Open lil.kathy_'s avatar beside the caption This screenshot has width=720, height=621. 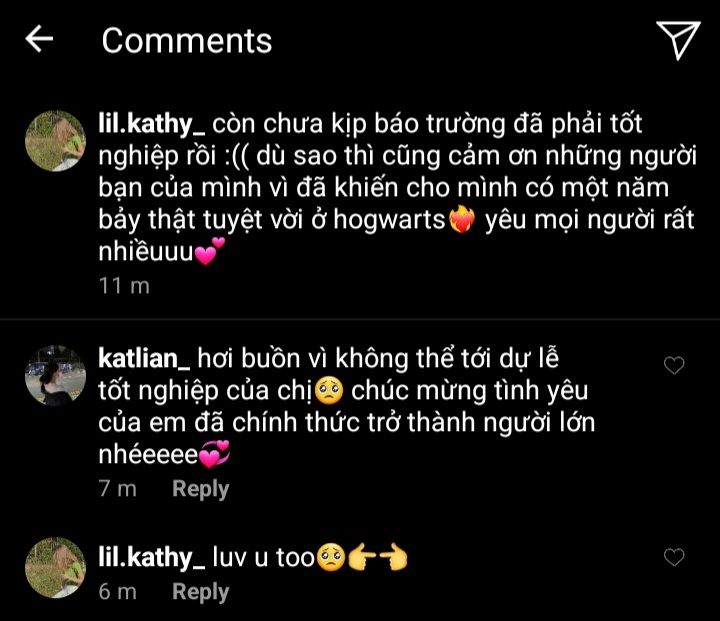tap(55, 141)
